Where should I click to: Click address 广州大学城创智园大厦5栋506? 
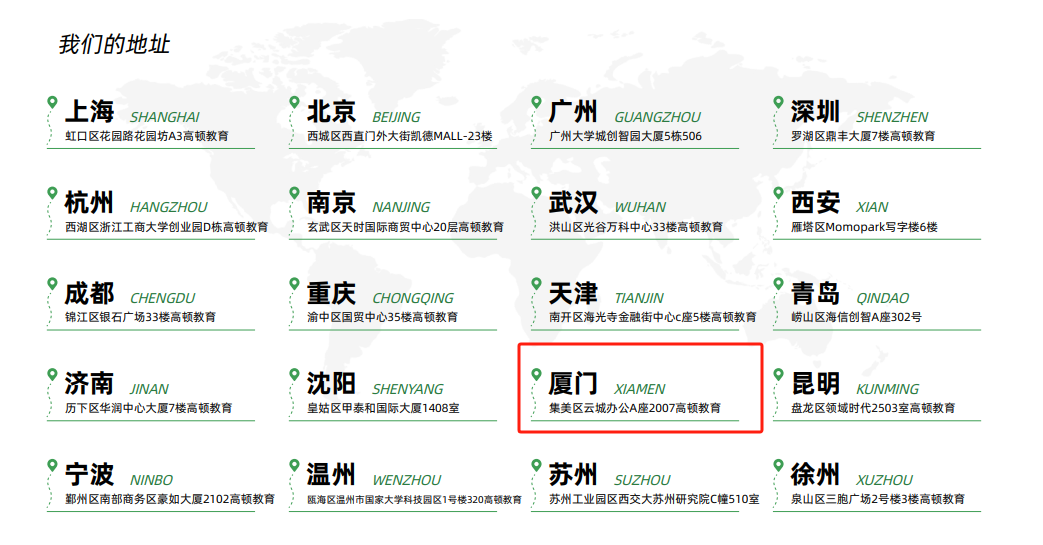click(625, 136)
